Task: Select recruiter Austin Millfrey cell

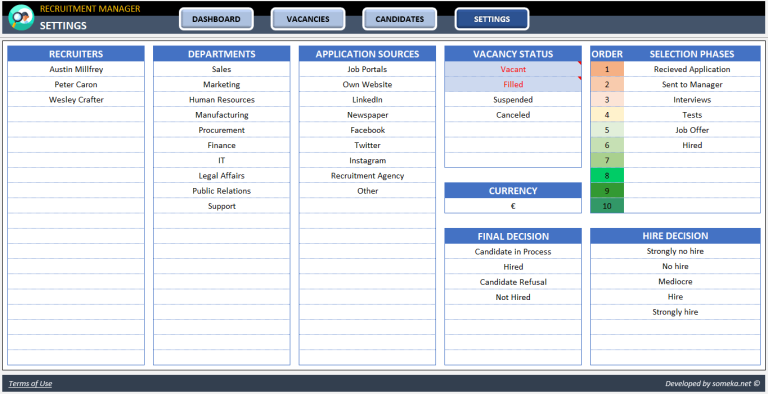Action: [76, 69]
